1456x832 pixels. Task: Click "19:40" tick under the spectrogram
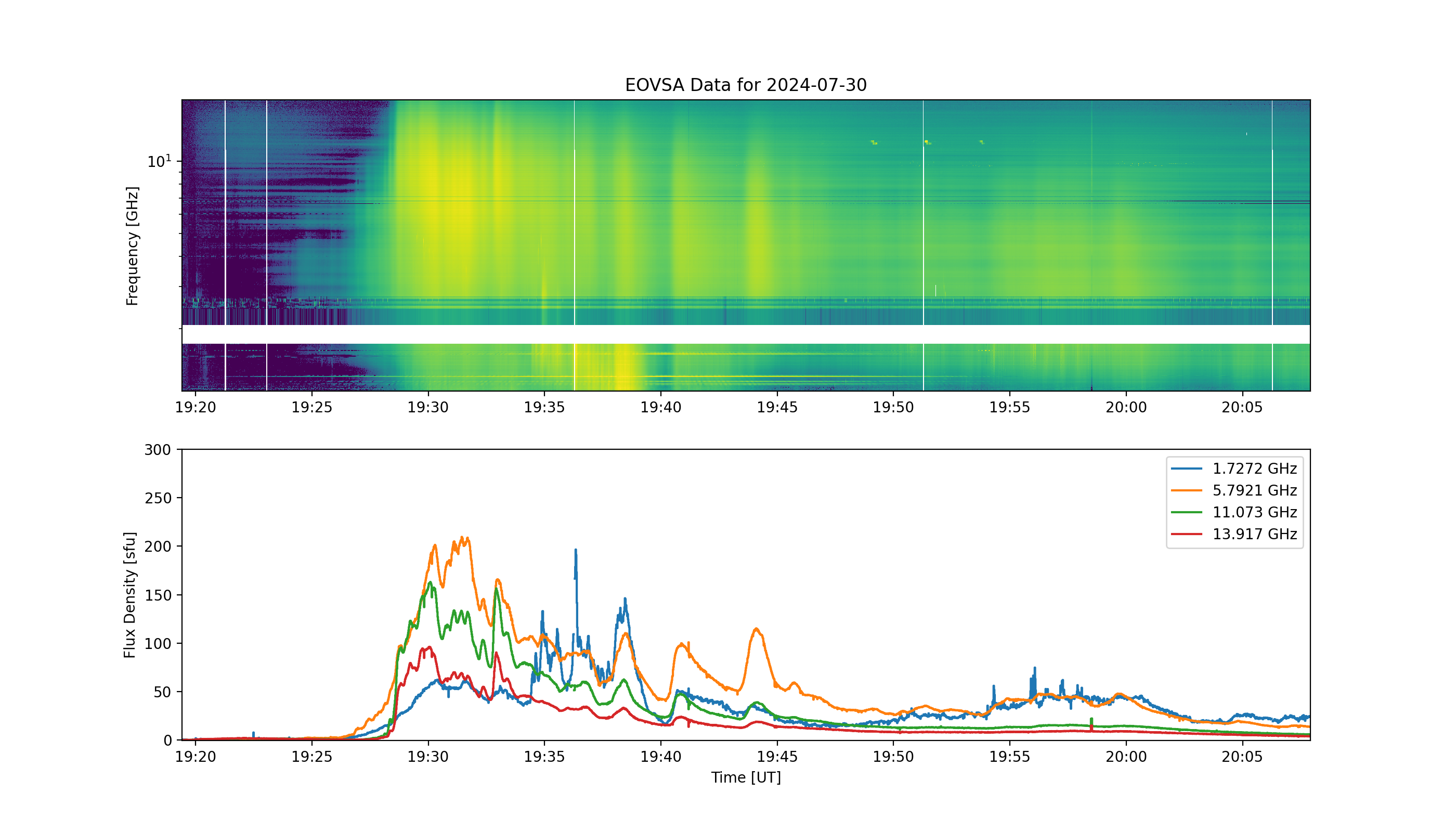tap(660, 408)
